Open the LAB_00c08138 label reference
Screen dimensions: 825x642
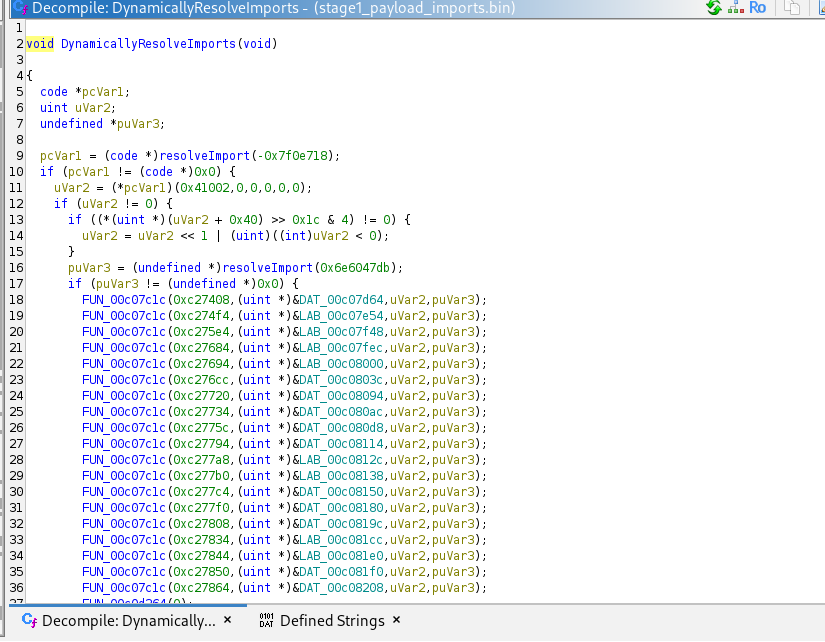pyautogui.click(x=341, y=475)
